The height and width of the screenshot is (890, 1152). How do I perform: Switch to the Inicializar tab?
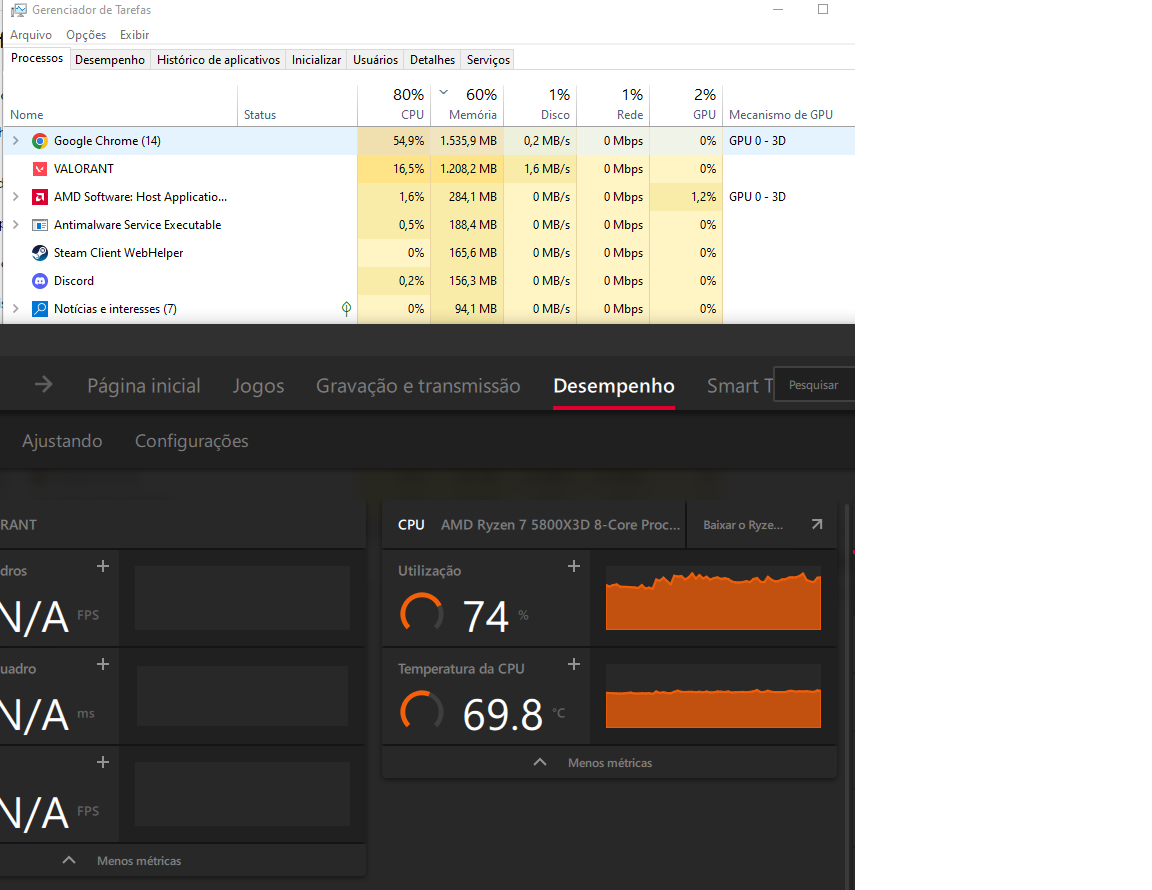pyautogui.click(x=316, y=60)
